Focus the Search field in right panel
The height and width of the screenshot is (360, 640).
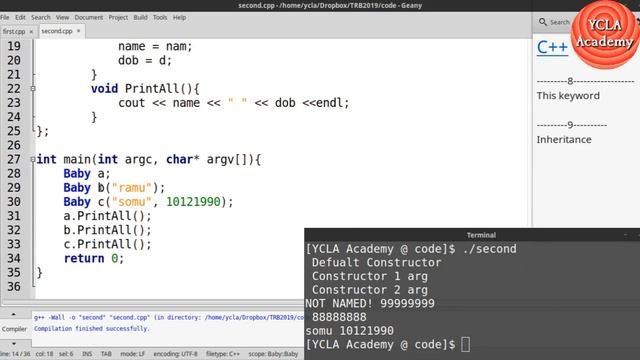point(560,22)
